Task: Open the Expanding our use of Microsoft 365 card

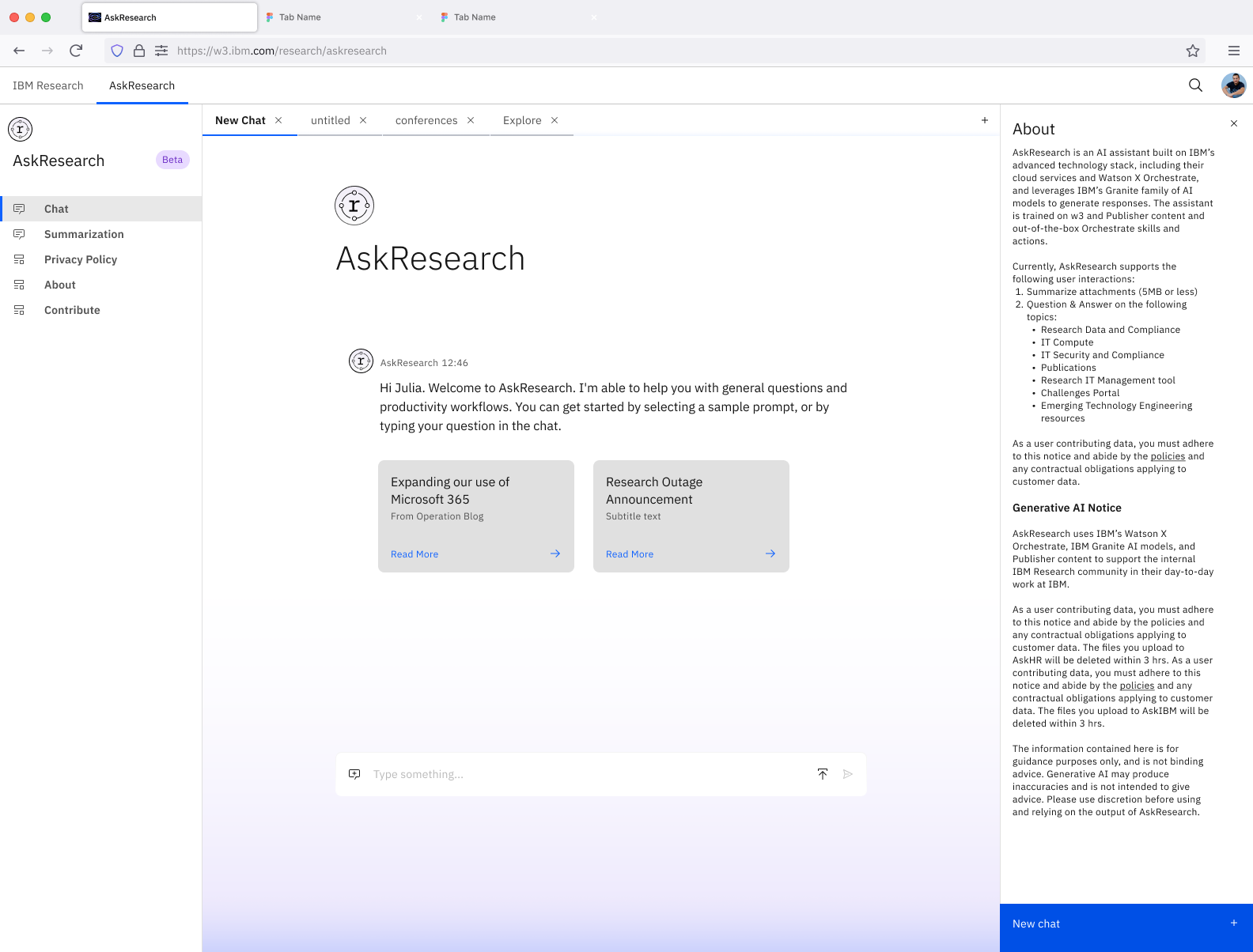Action: coord(476,516)
